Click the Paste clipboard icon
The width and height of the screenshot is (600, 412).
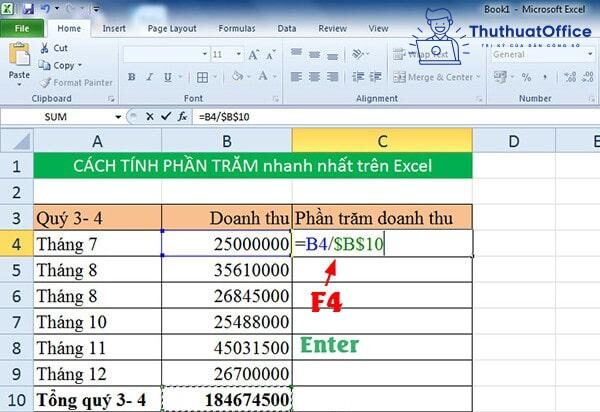19,54
